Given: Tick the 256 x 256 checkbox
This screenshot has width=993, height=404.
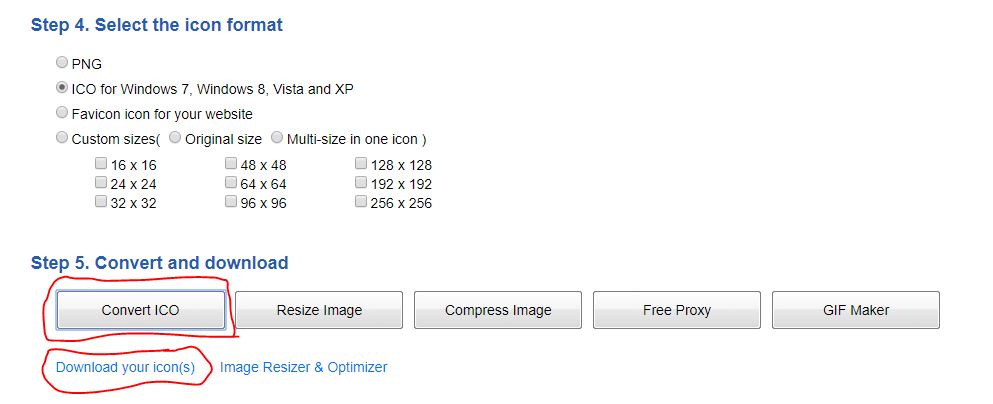Looking at the screenshot, I should pos(361,202).
